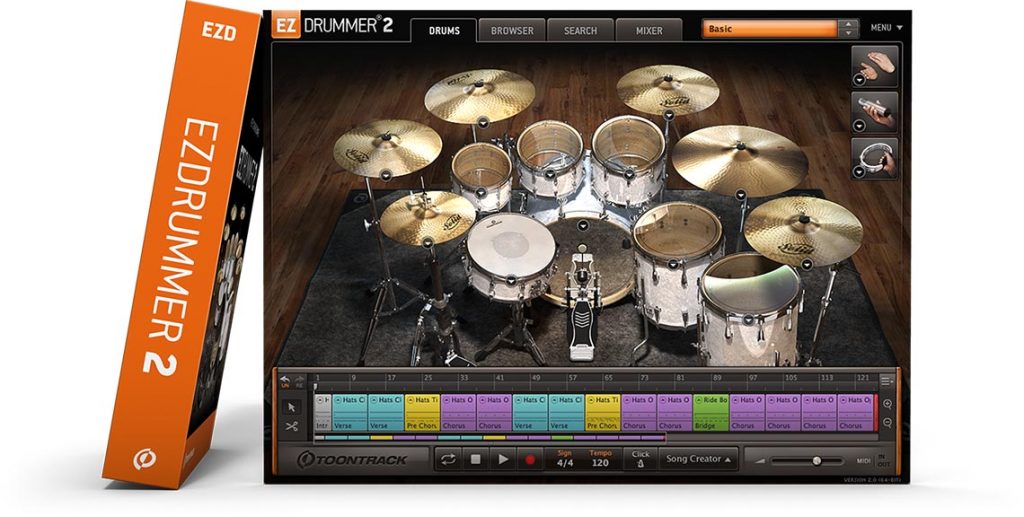The height and width of the screenshot is (517, 1024).
Task: Open the front floor tom's dropdown arrow
Action: 748,320
